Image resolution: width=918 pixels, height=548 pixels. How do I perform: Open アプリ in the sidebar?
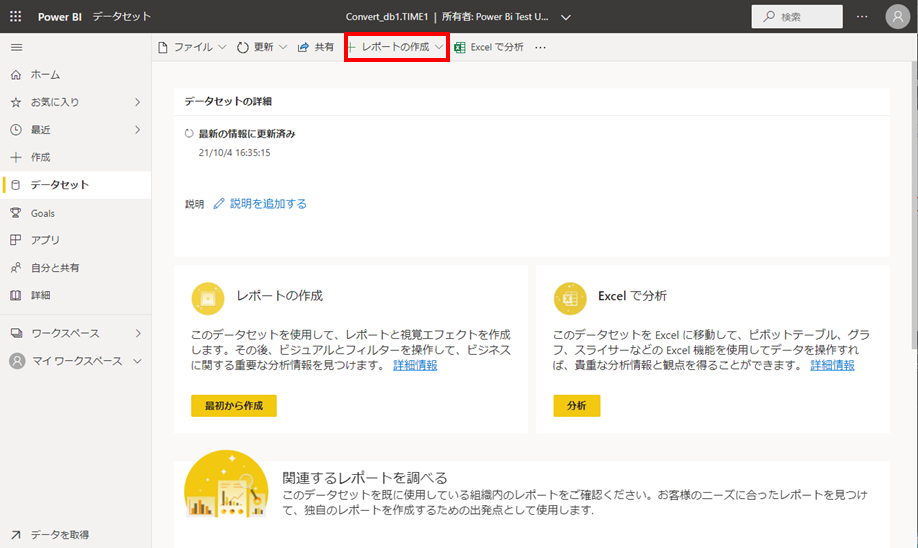(x=45, y=240)
